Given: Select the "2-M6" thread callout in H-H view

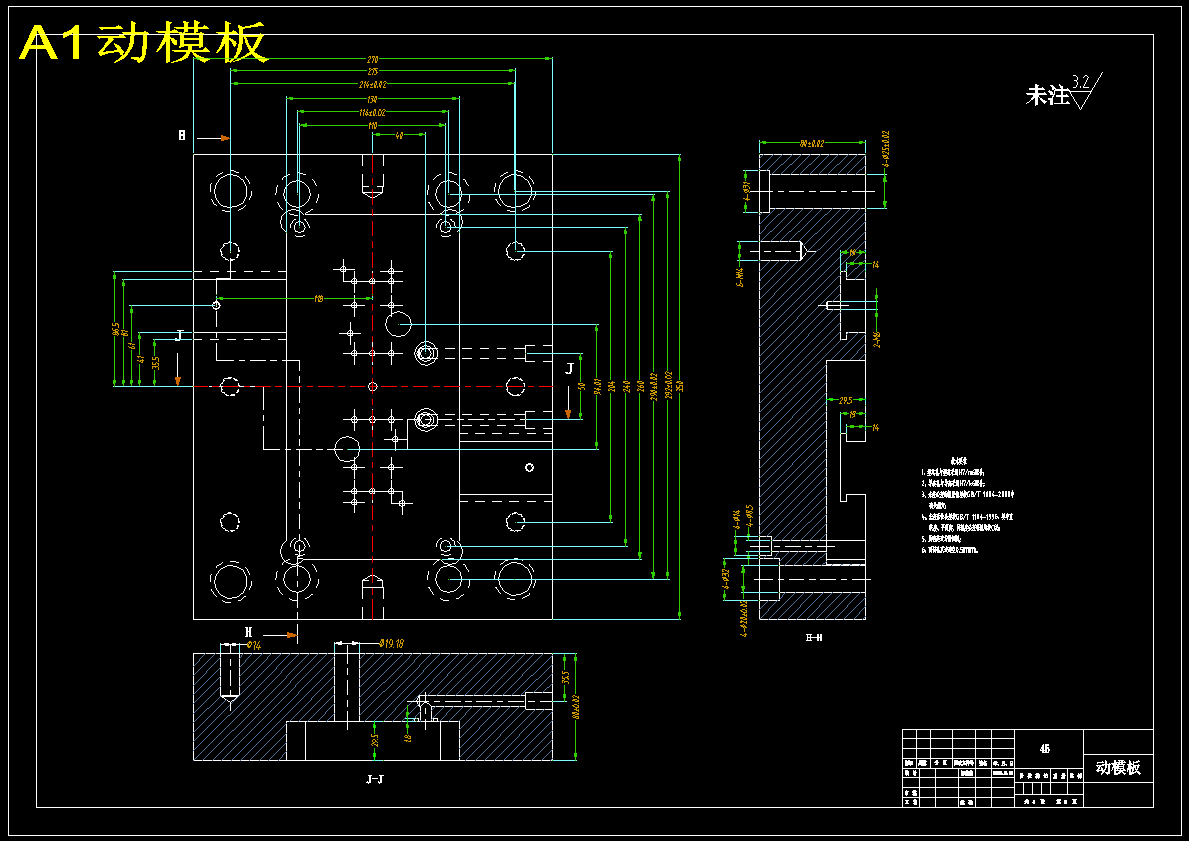Looking at the screenshot, I should point(877,339).
